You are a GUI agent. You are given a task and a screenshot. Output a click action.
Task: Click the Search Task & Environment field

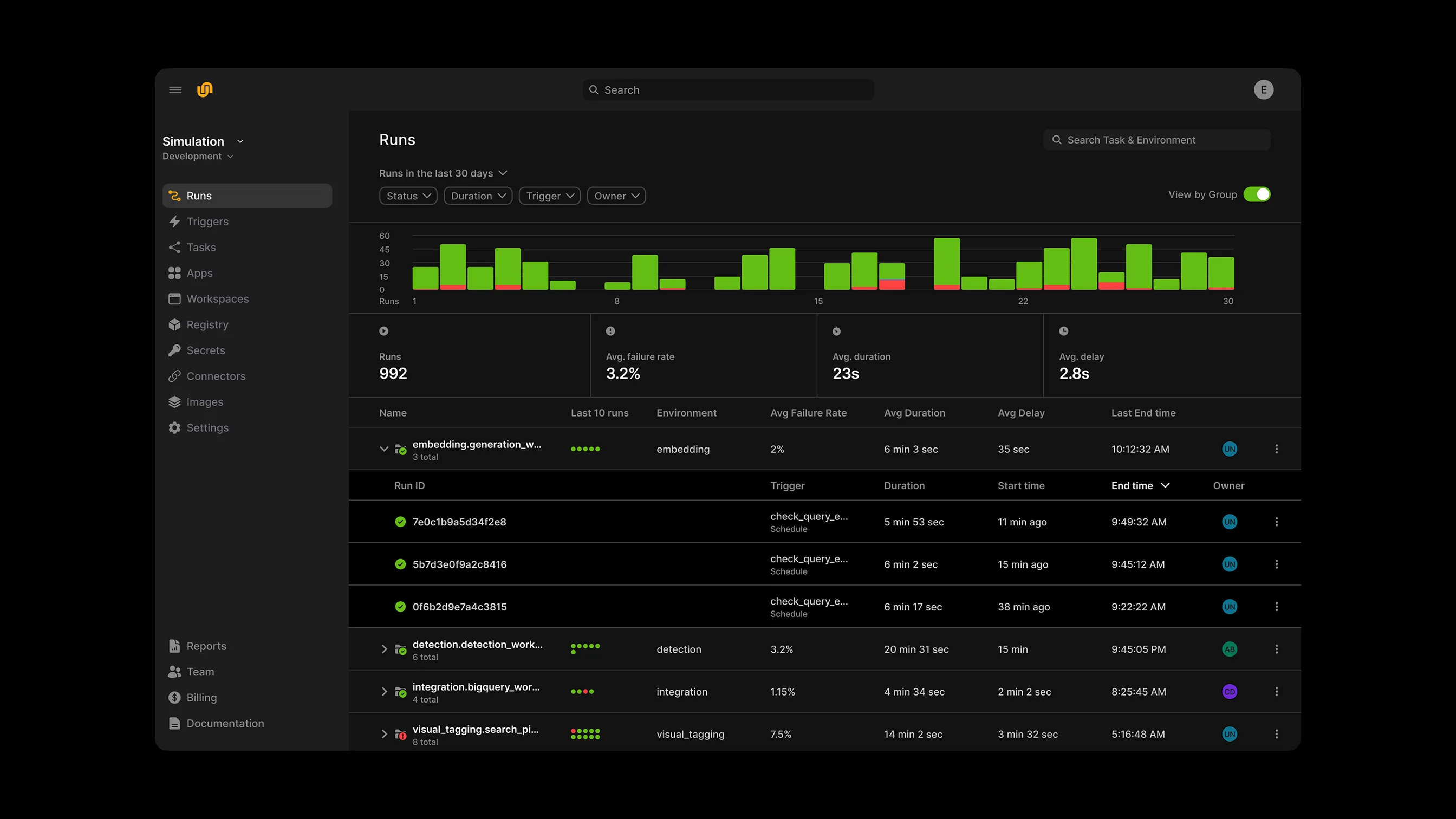pyautogui.click(x=1156, y=140)
